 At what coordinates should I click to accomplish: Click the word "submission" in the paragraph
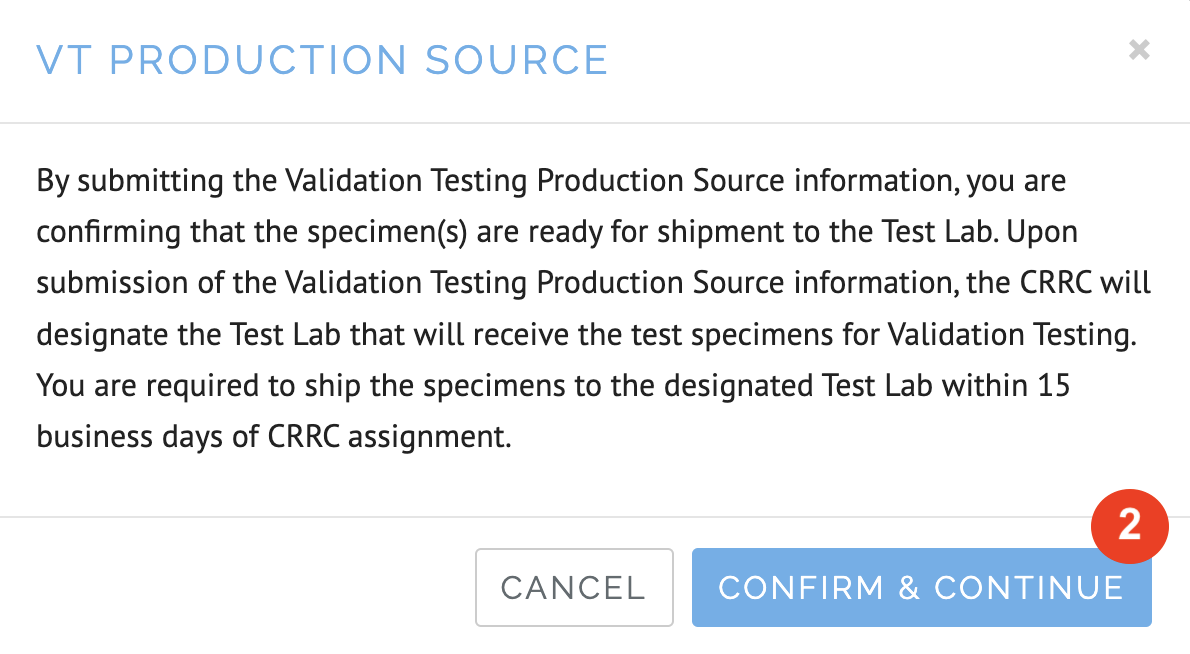(x=104, y=284)
